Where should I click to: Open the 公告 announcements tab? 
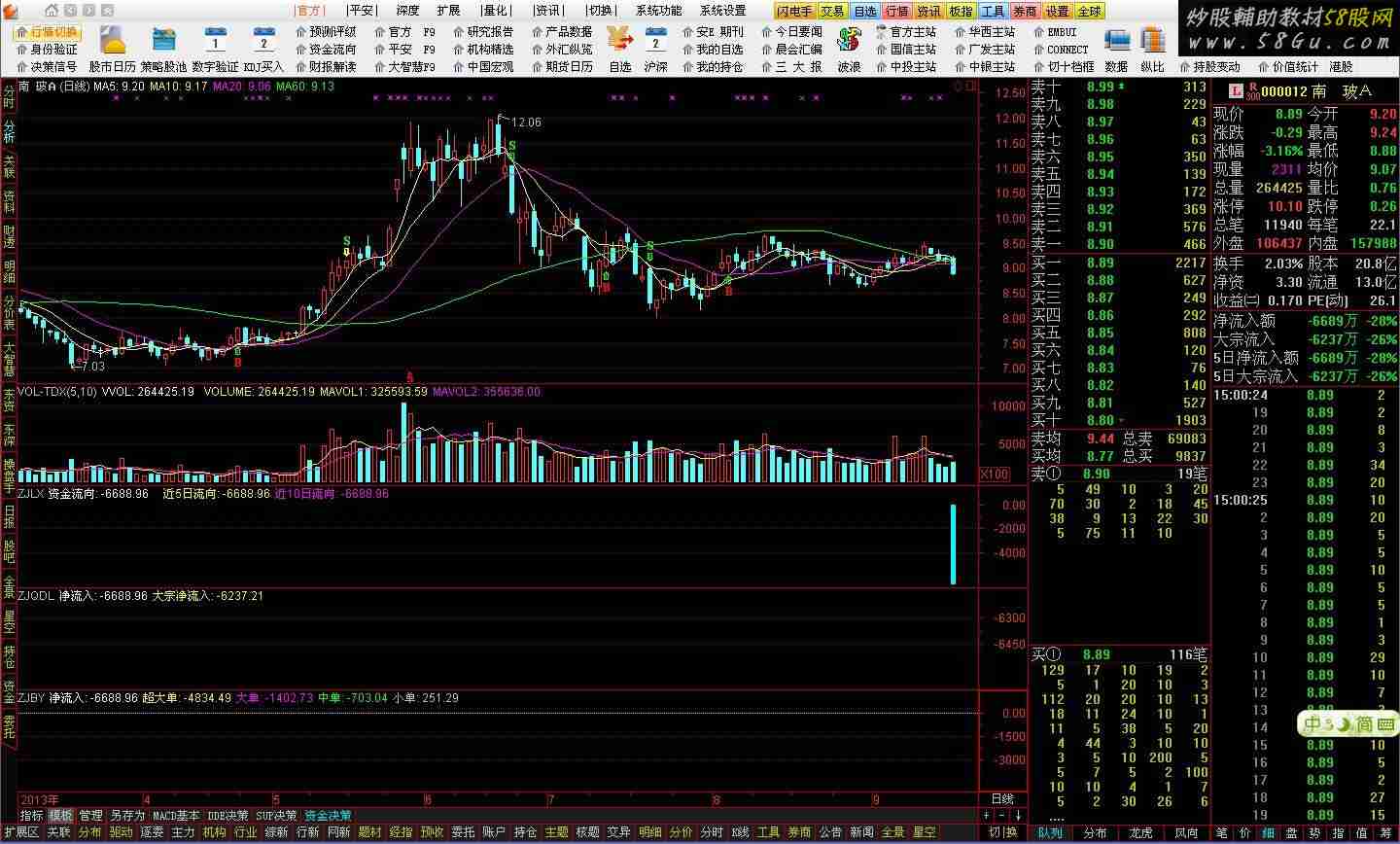(x=830, y=832)
